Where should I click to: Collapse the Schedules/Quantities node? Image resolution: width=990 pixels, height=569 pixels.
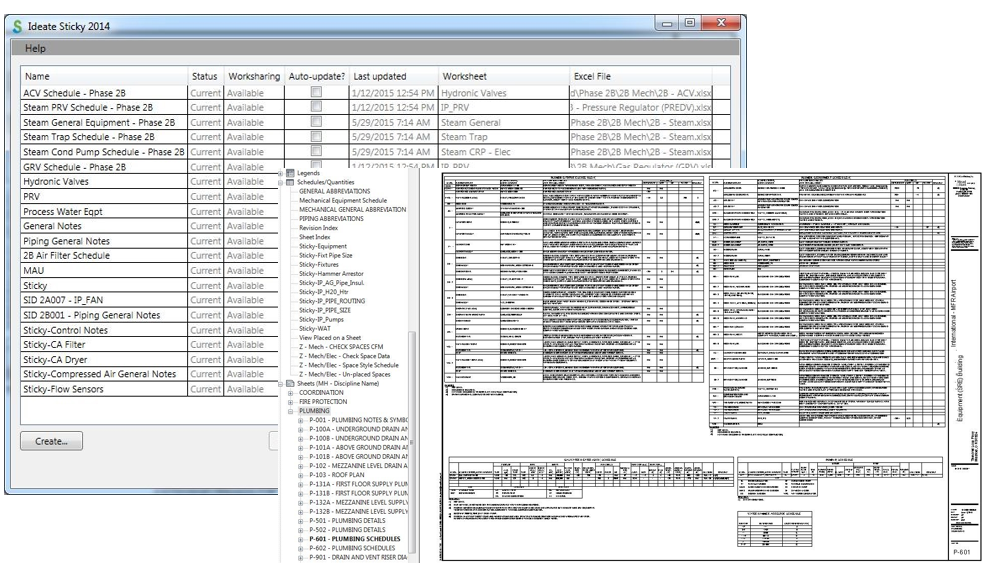tap(282, 183)
